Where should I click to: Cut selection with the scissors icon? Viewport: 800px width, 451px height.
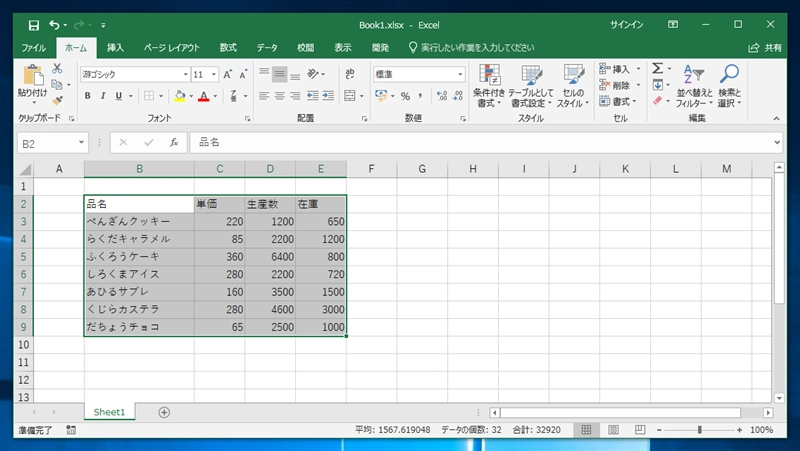click(x=57, y=68)
